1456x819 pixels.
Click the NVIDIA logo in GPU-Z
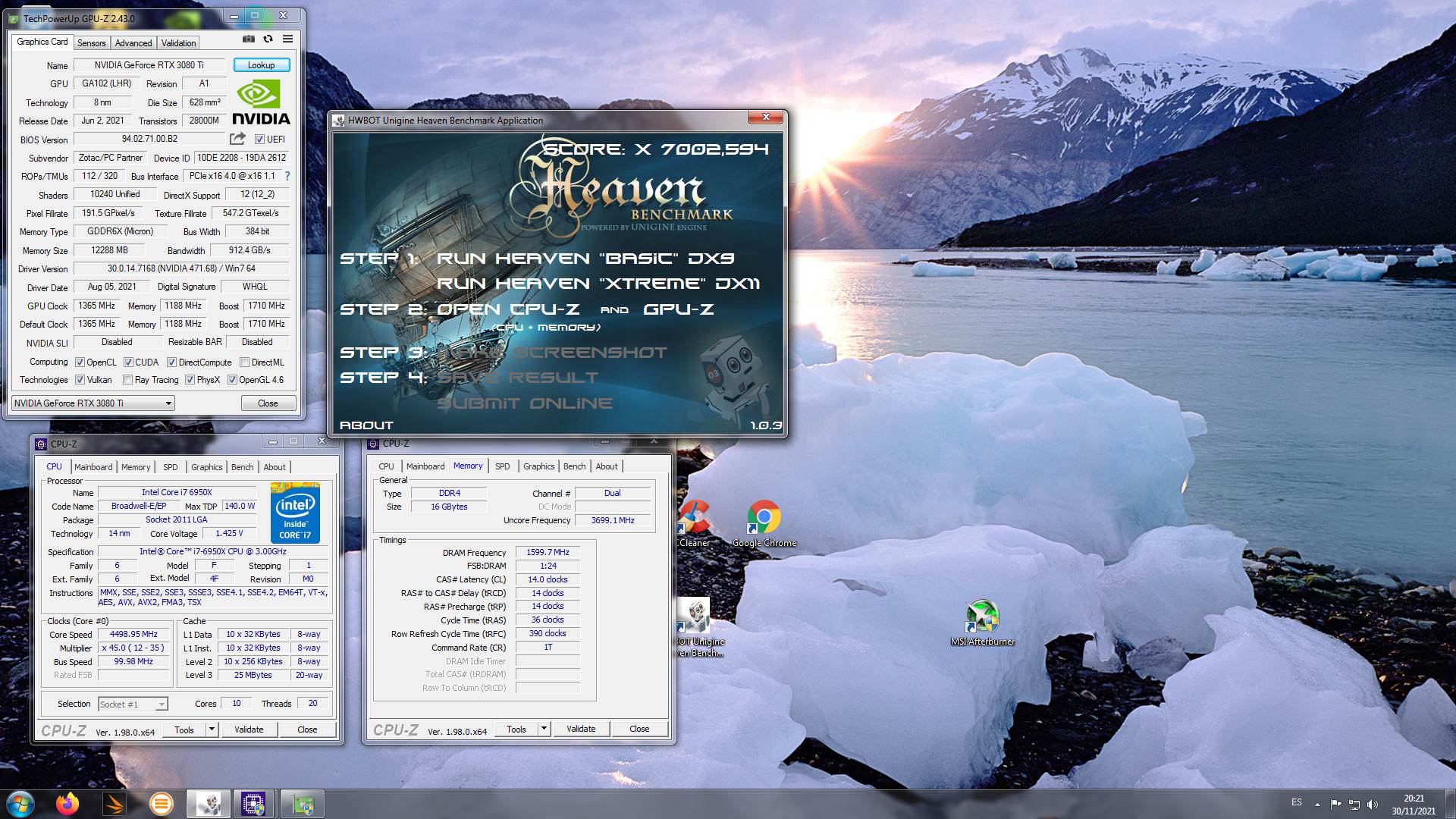point(261,103)
